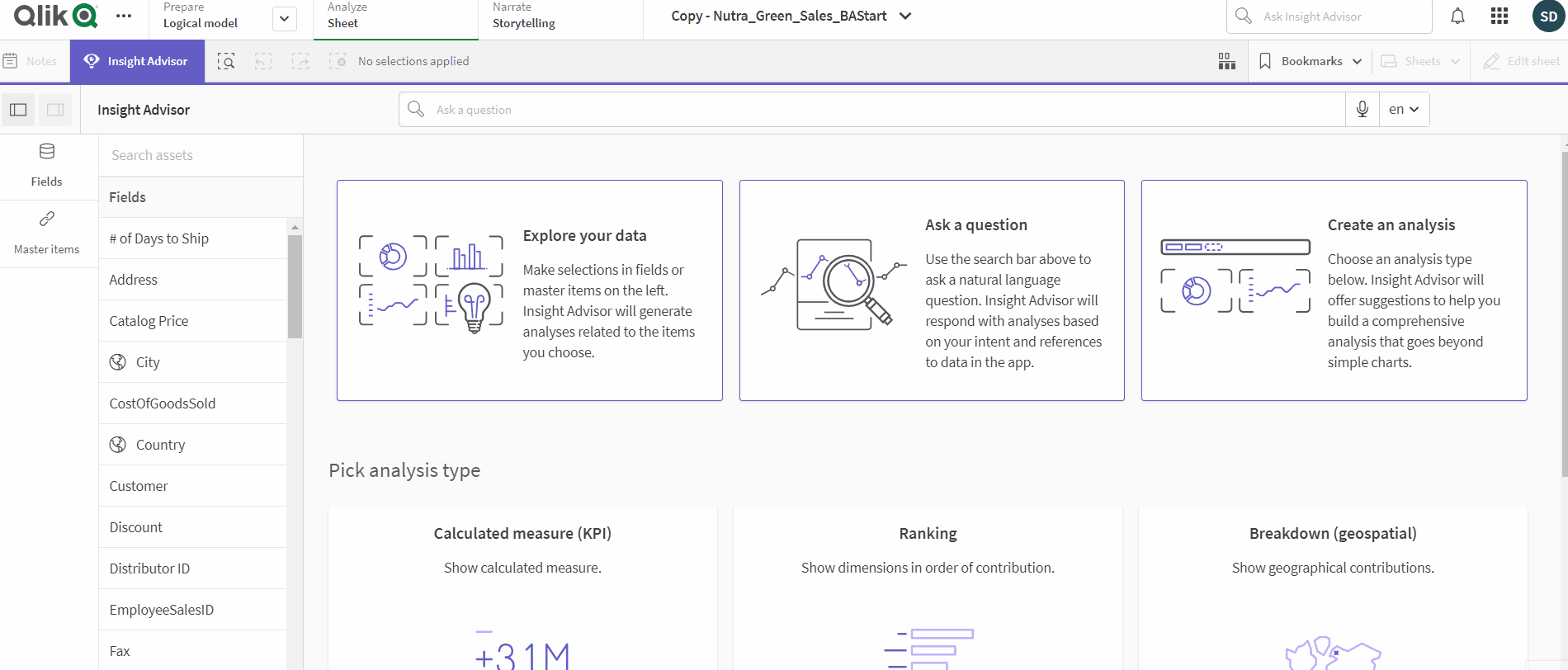Expand the Prepare dropdown arrow
This screenshot has width=1568, height=670.
[284, 18]
